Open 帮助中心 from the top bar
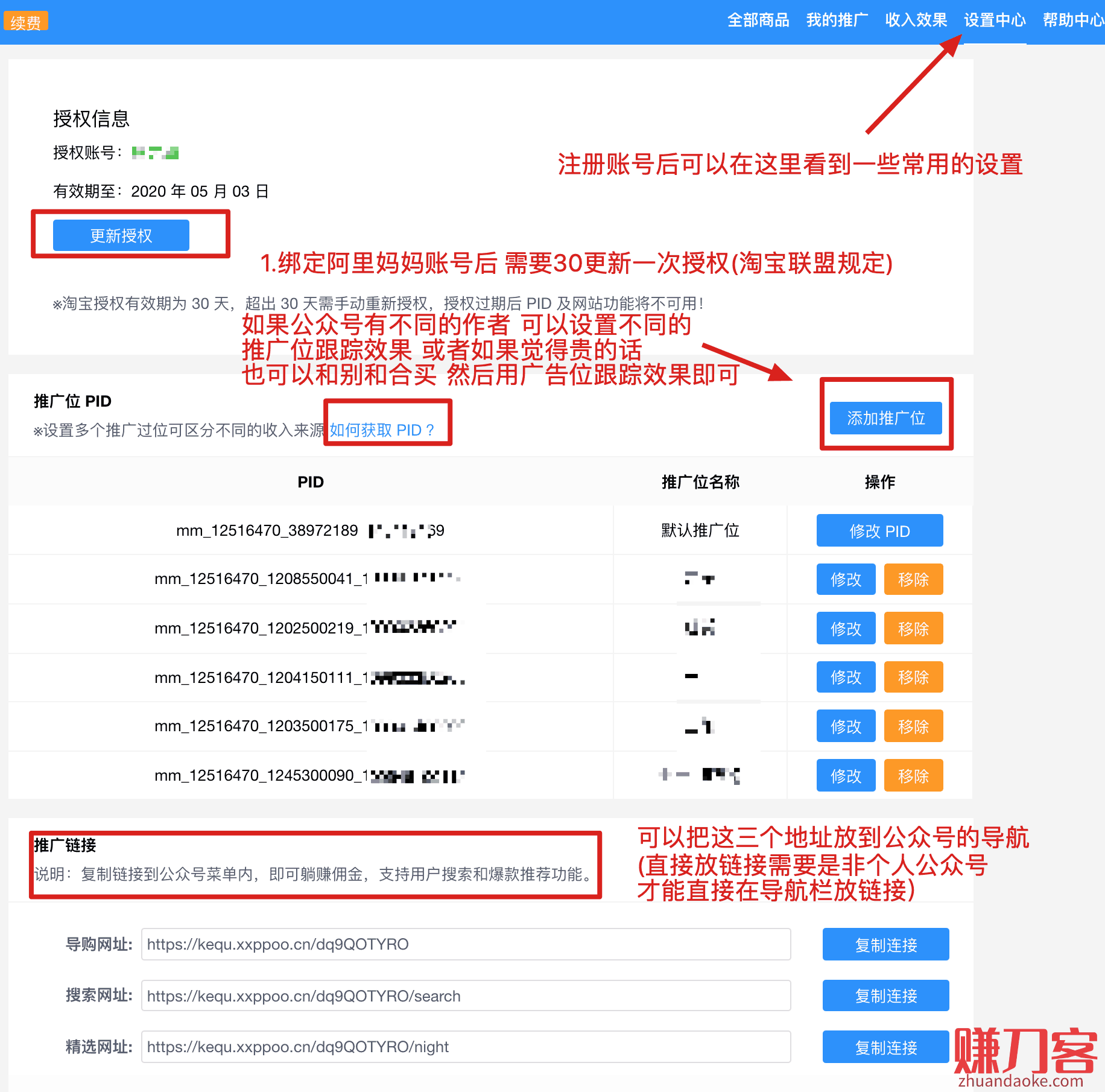 [1072, 21]
